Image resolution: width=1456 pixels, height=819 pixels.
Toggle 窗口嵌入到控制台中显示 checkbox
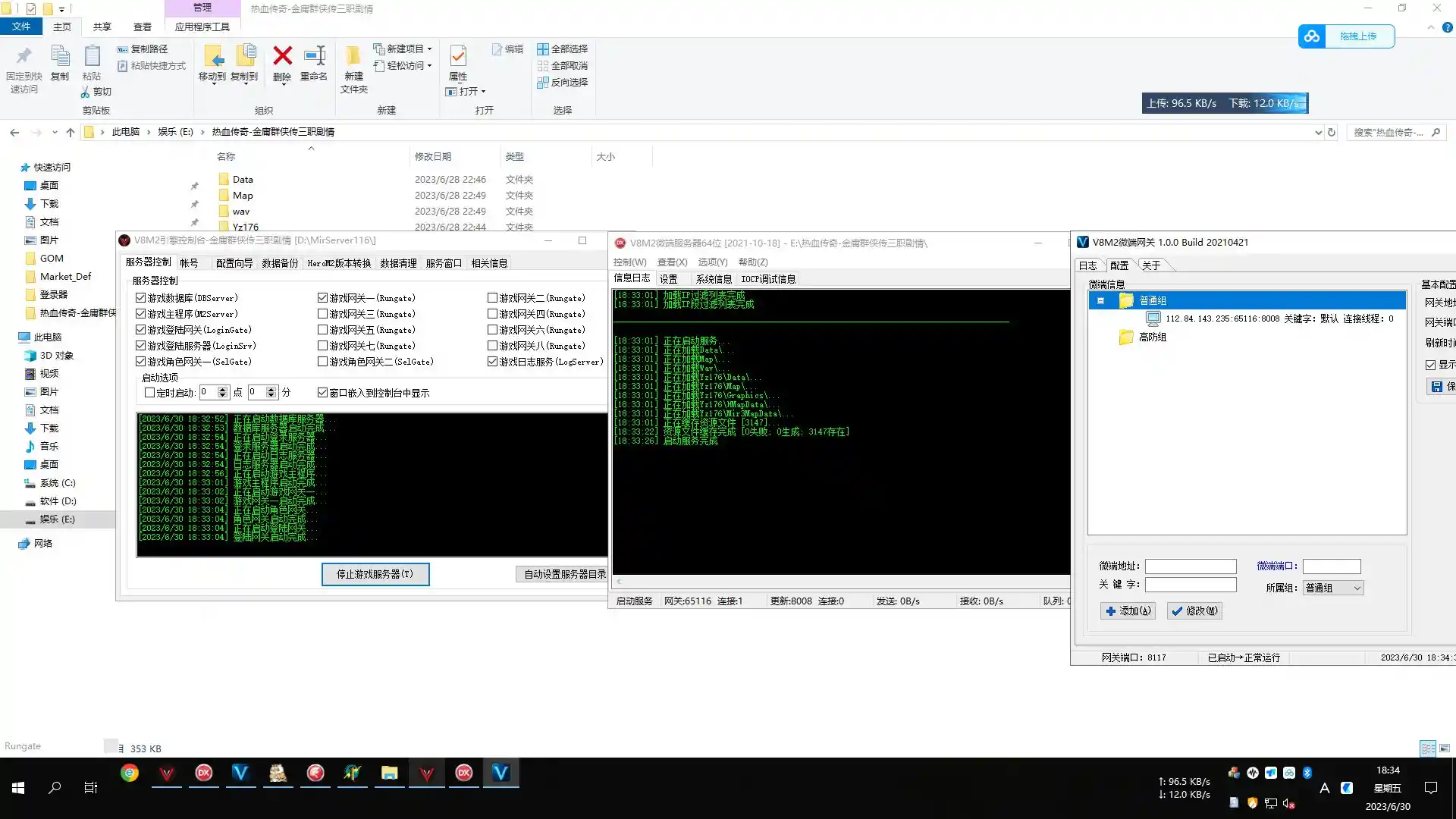[x=322, y=393]
